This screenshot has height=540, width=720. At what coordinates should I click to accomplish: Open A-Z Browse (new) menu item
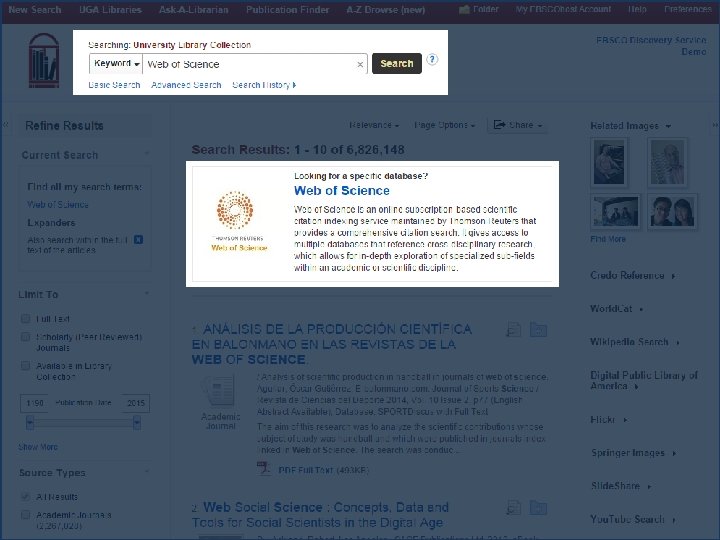[386, 10]
